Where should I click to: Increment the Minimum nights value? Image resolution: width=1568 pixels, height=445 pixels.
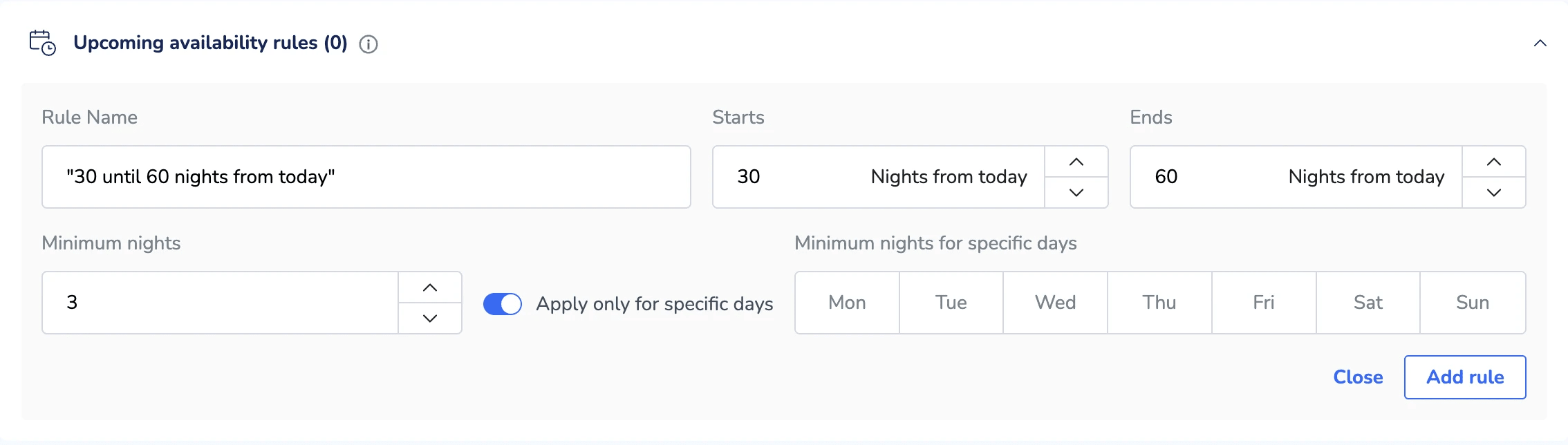tap(430, 287)
